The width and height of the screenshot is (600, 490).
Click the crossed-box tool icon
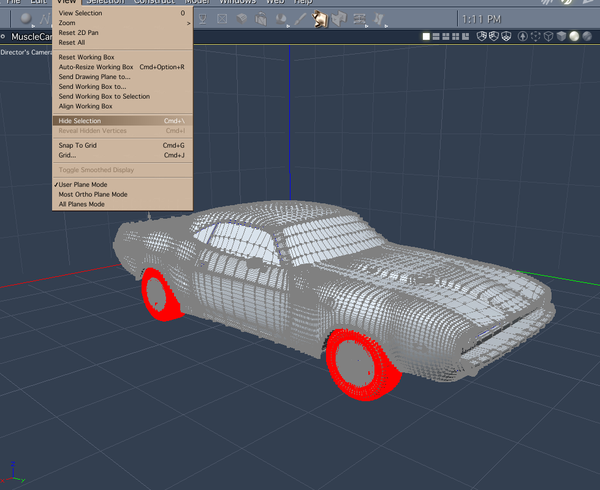[222, 19]
